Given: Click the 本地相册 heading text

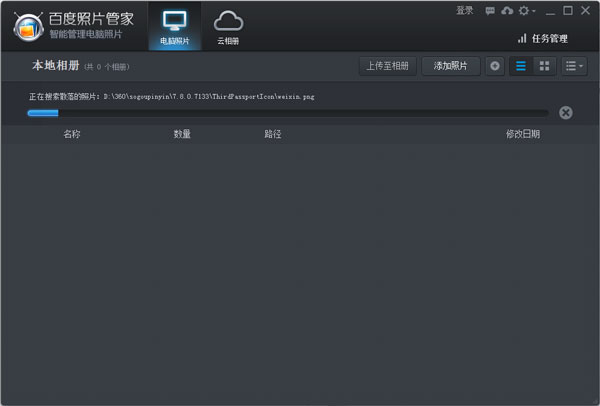Looking at the screenshot, I should 56,65.
